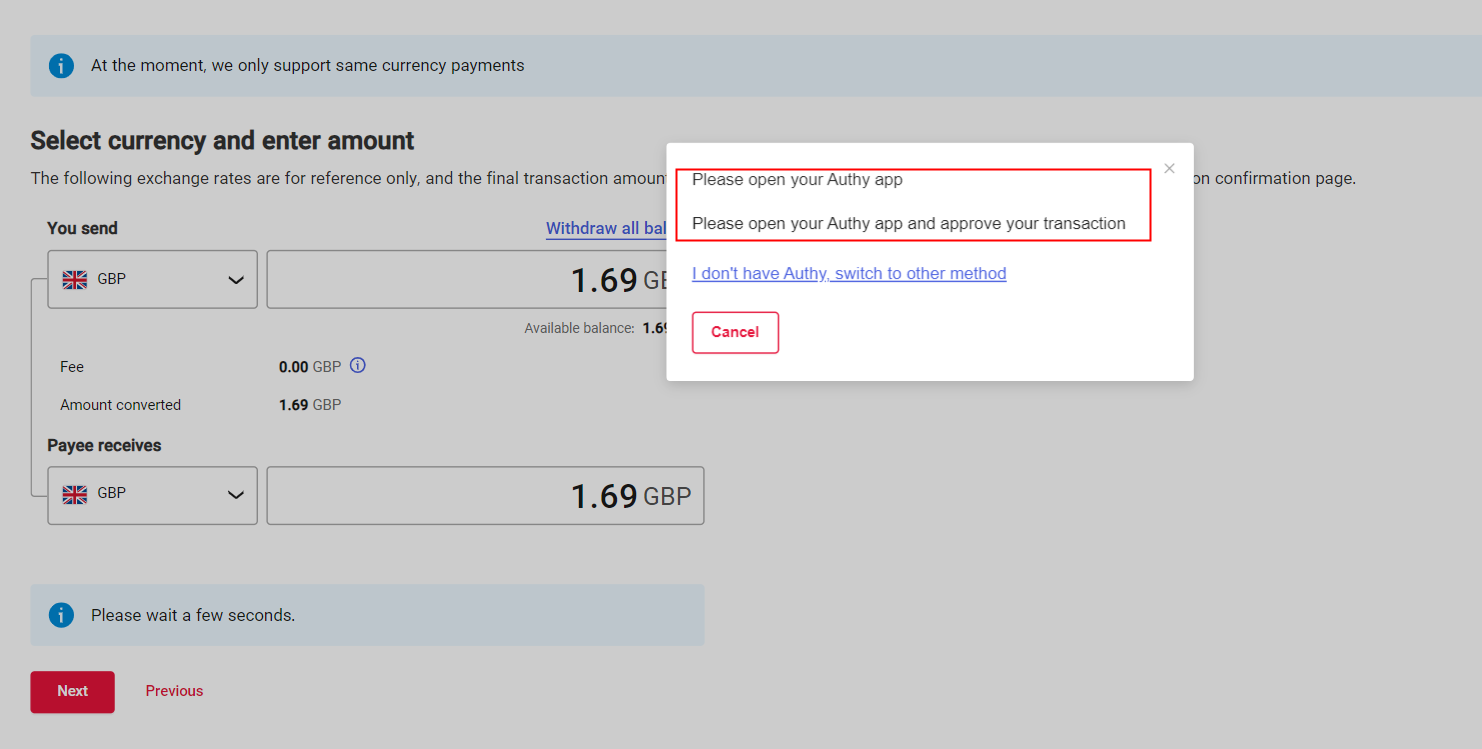1482x749 pixels.
Task: Click the Fee information icon
Action: (358, 366)
